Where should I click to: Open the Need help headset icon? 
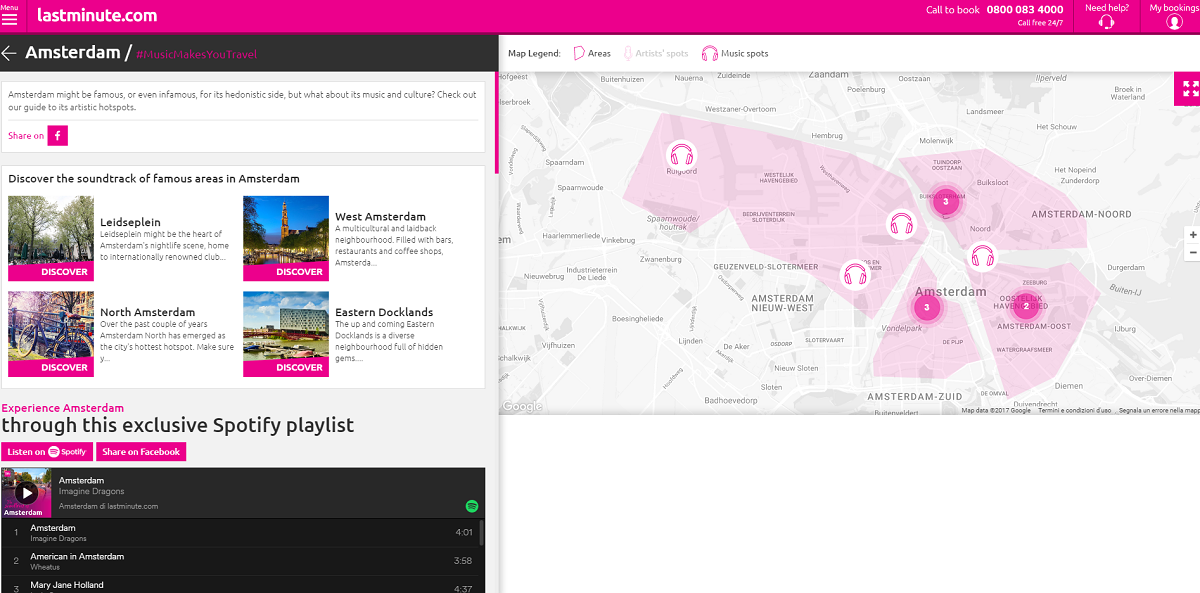(1106, 22)
